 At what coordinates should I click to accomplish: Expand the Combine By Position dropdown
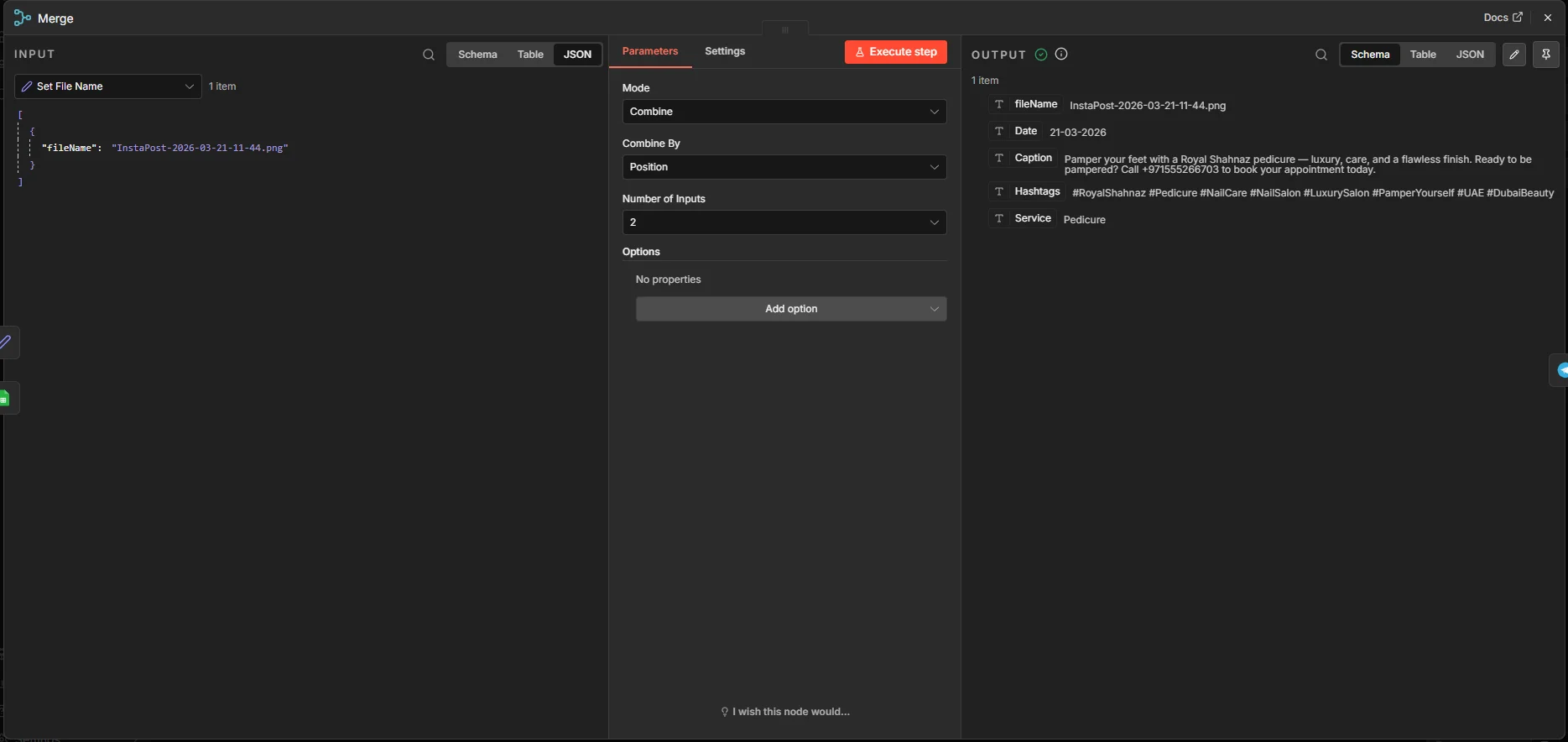(x=784, y=167)
